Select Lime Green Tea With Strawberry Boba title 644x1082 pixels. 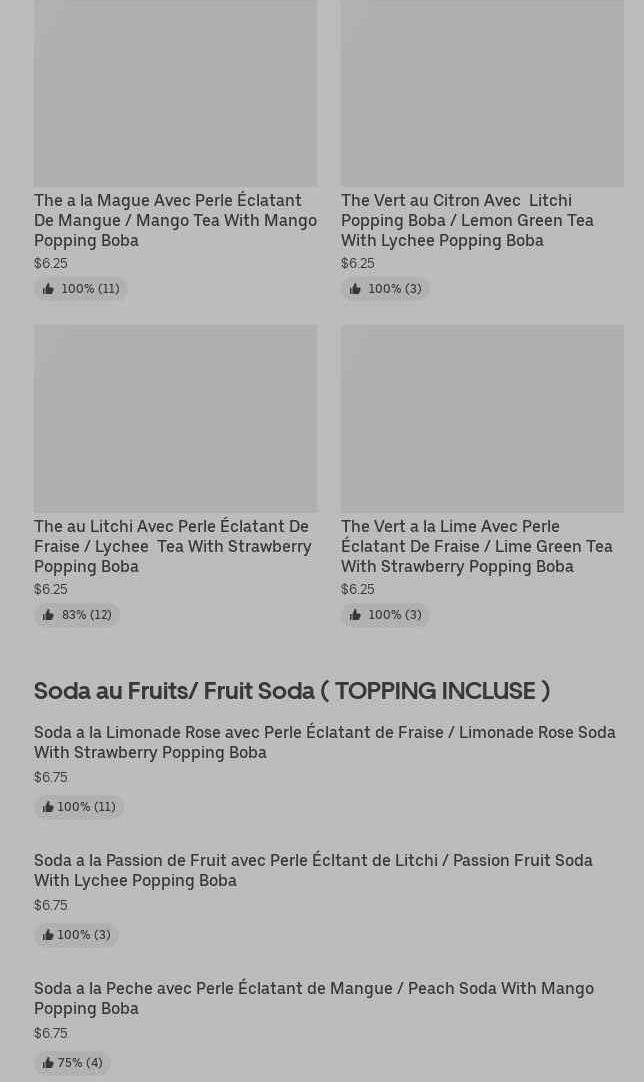(x=477, y=546)
